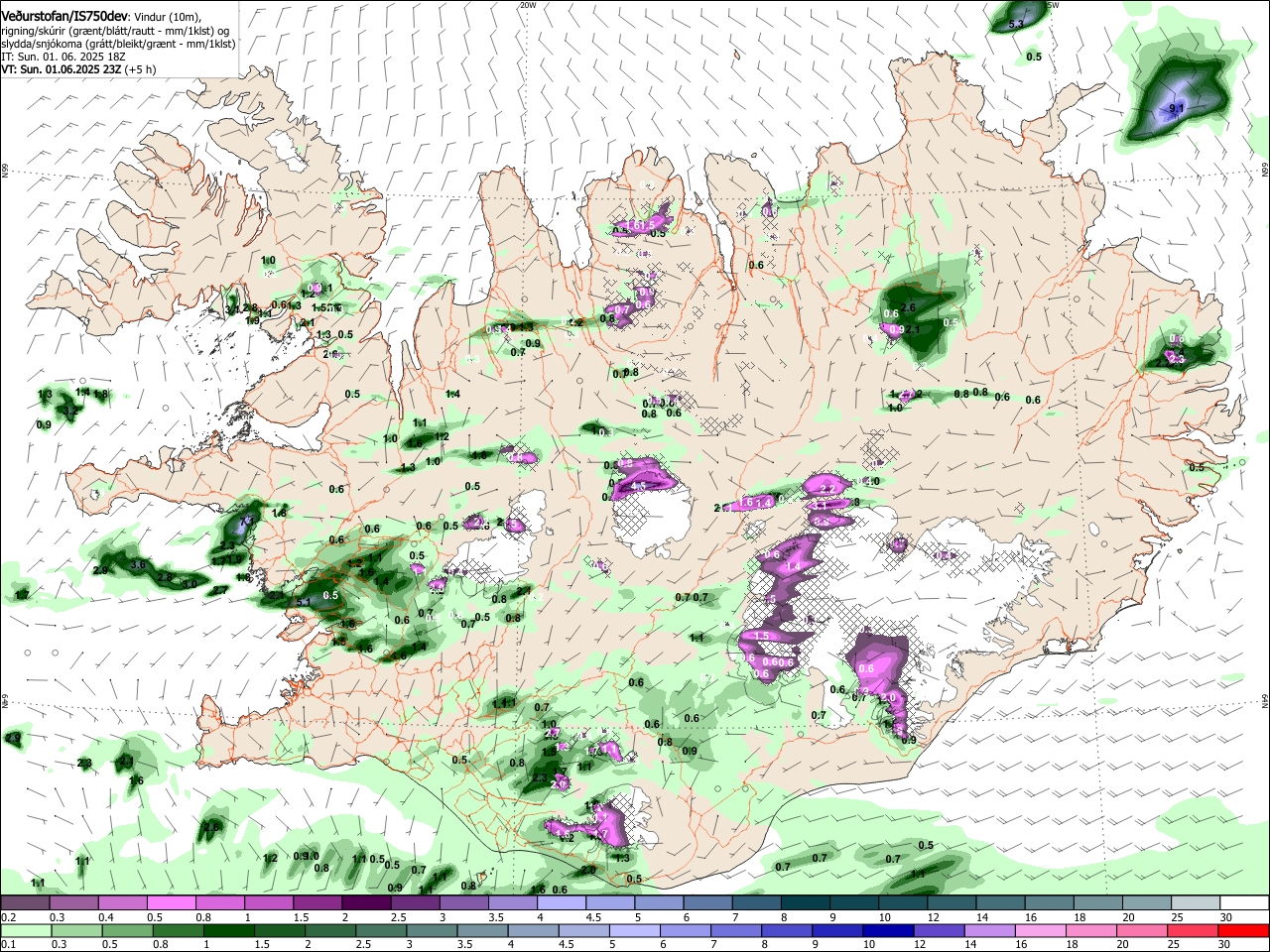Select the 'slydda/snjókoma' legend description line
Image resolution: width=1270 pixels, height=952 pixels.
[118, 44]
